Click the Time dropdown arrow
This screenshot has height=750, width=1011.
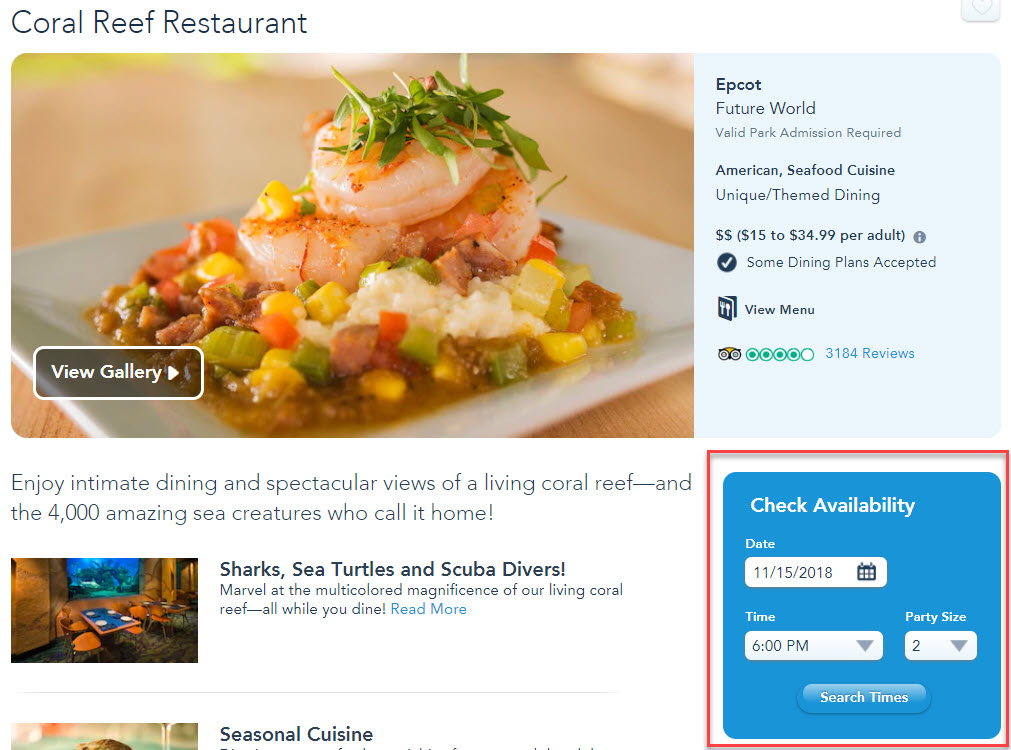[865, 646]
